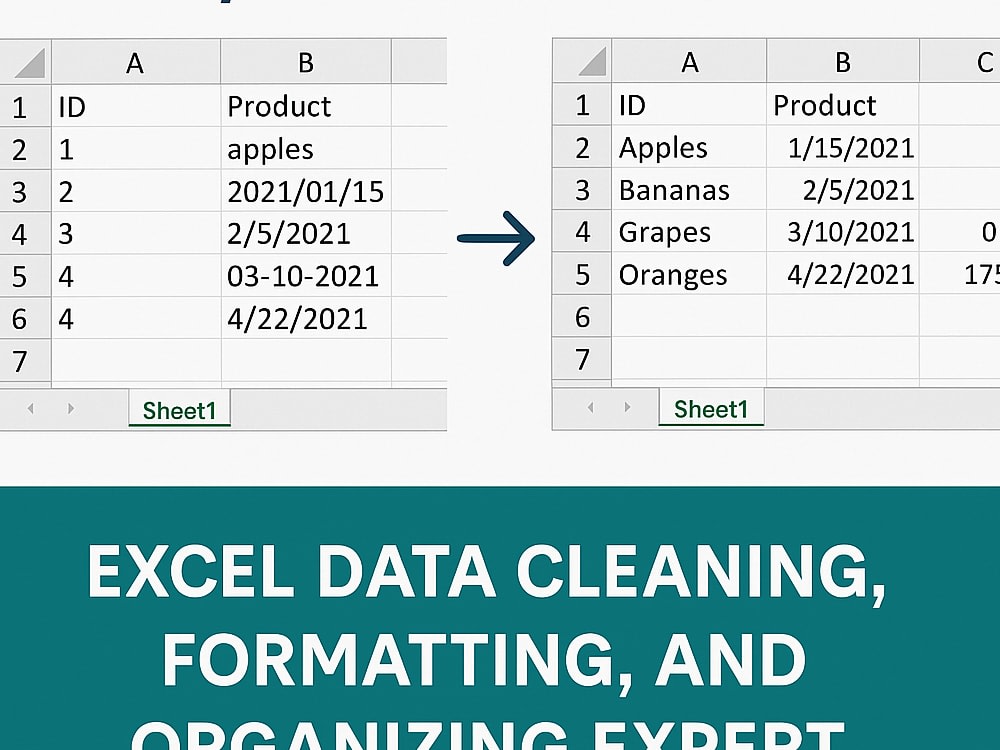Click the previous sheet arrow on the left spreadsheet
The height and width of the screenshot is (750, 1000).
coord(29,408)
